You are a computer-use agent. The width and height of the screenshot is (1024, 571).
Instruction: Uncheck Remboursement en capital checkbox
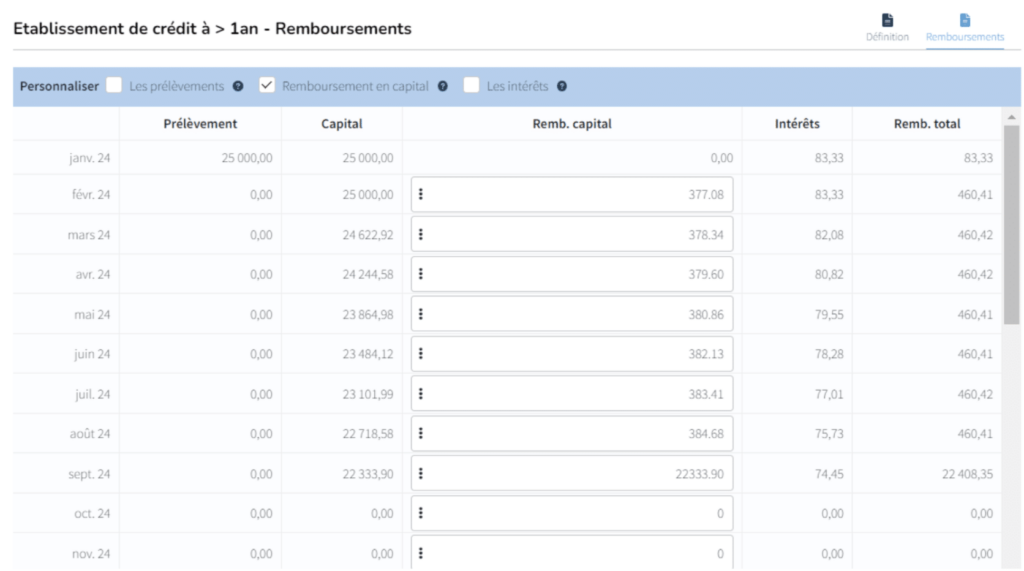[267, 86]
